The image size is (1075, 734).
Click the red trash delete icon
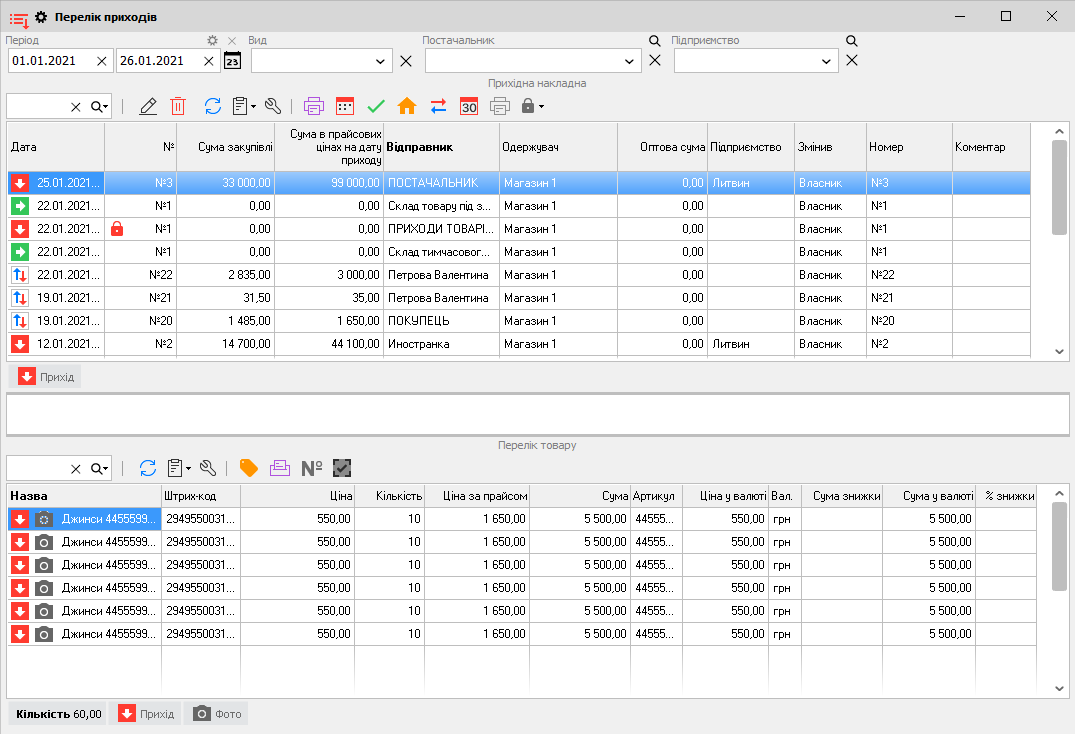(x=178, y=106)
